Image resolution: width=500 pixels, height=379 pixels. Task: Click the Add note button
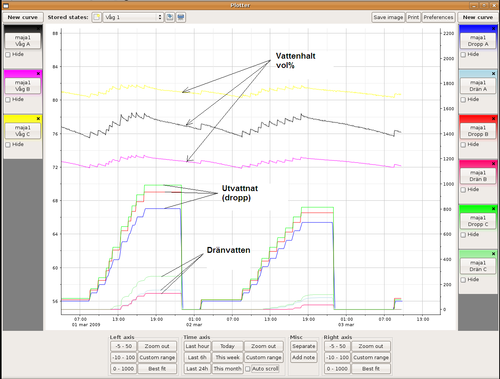[x=304, y=357]
